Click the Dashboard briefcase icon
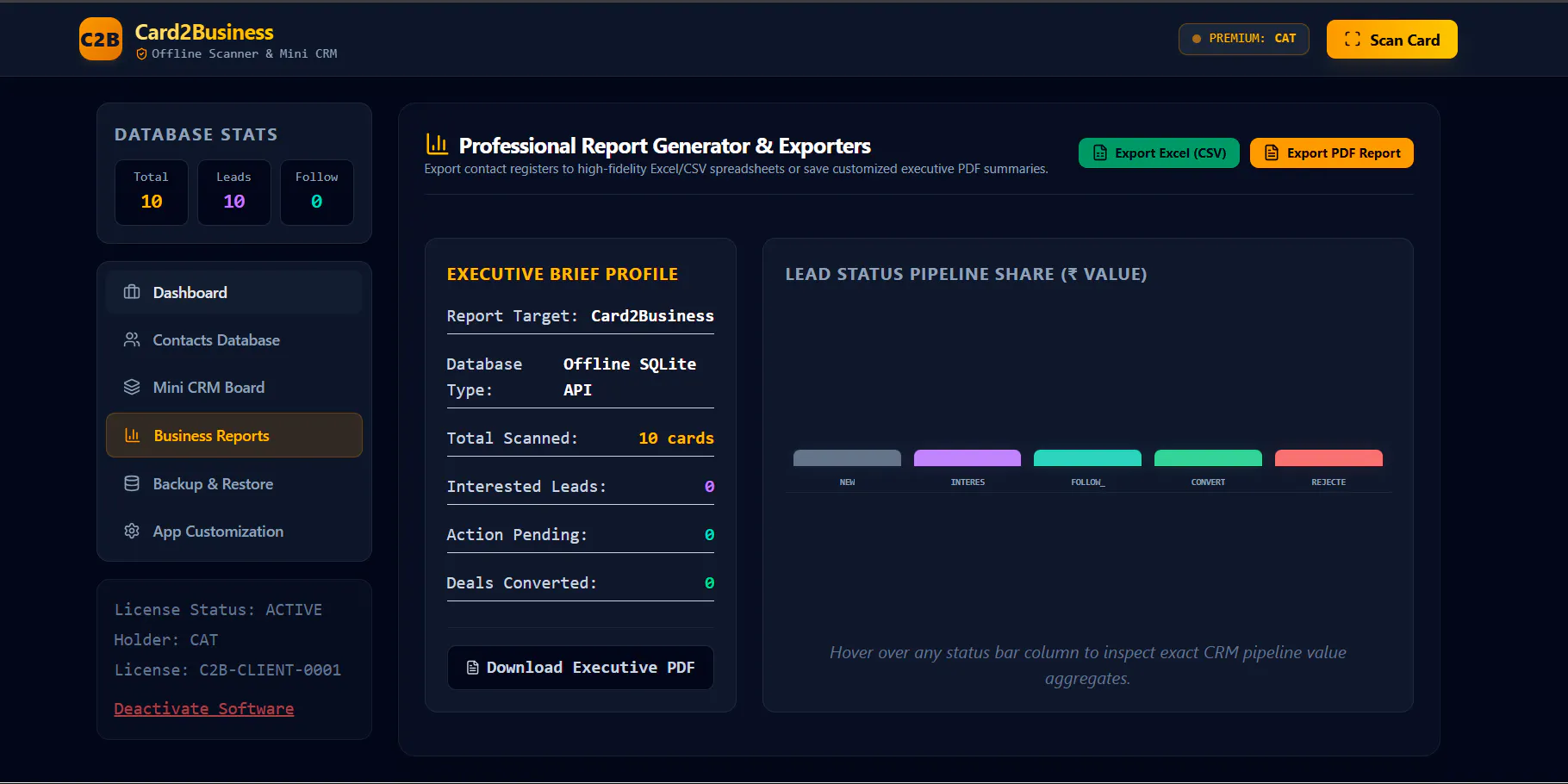1568x784 pixels. click(x=132, y=292)
